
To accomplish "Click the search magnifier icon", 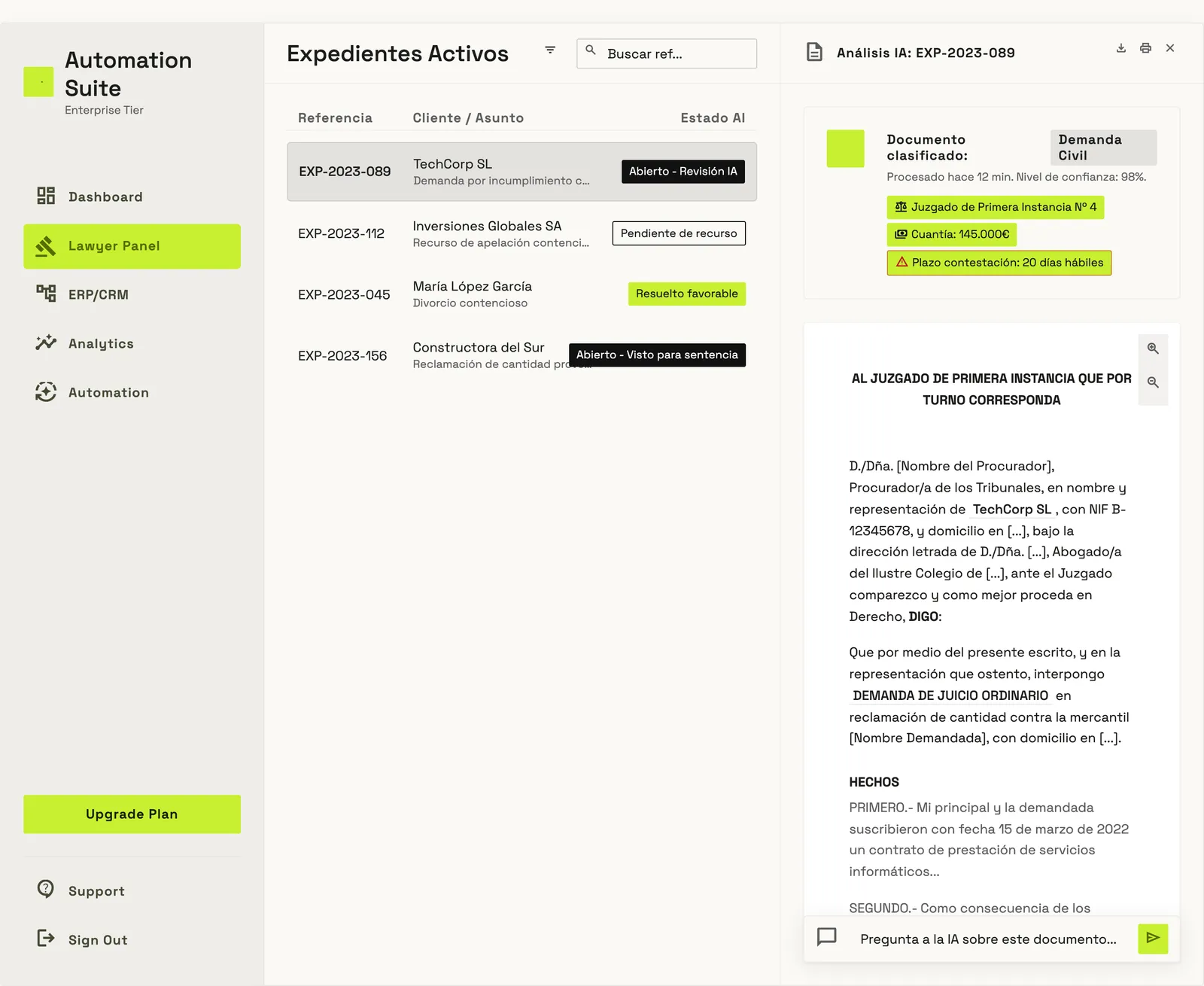I will pyautogui.click(x=591, y=50).
